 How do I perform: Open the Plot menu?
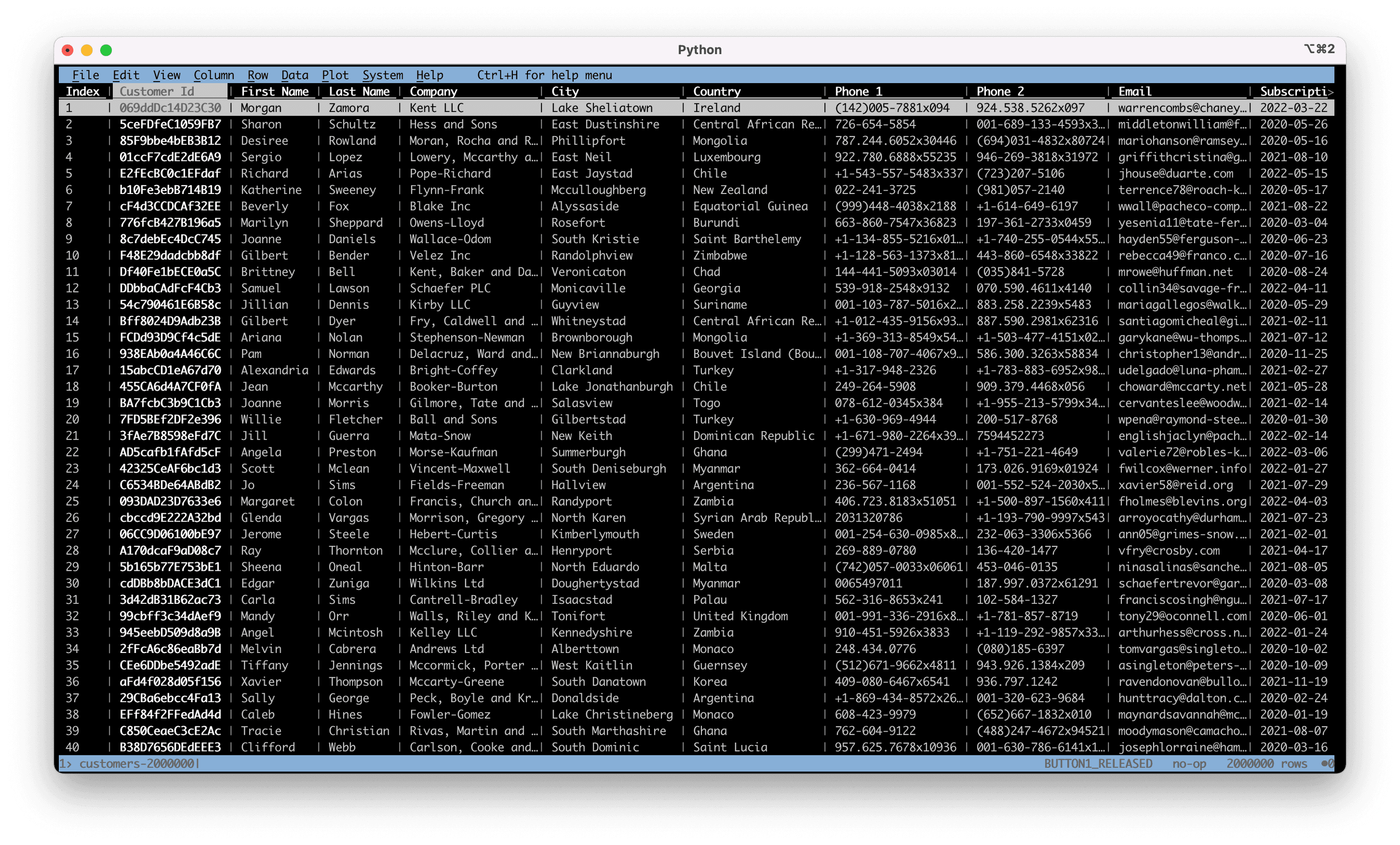335,75
